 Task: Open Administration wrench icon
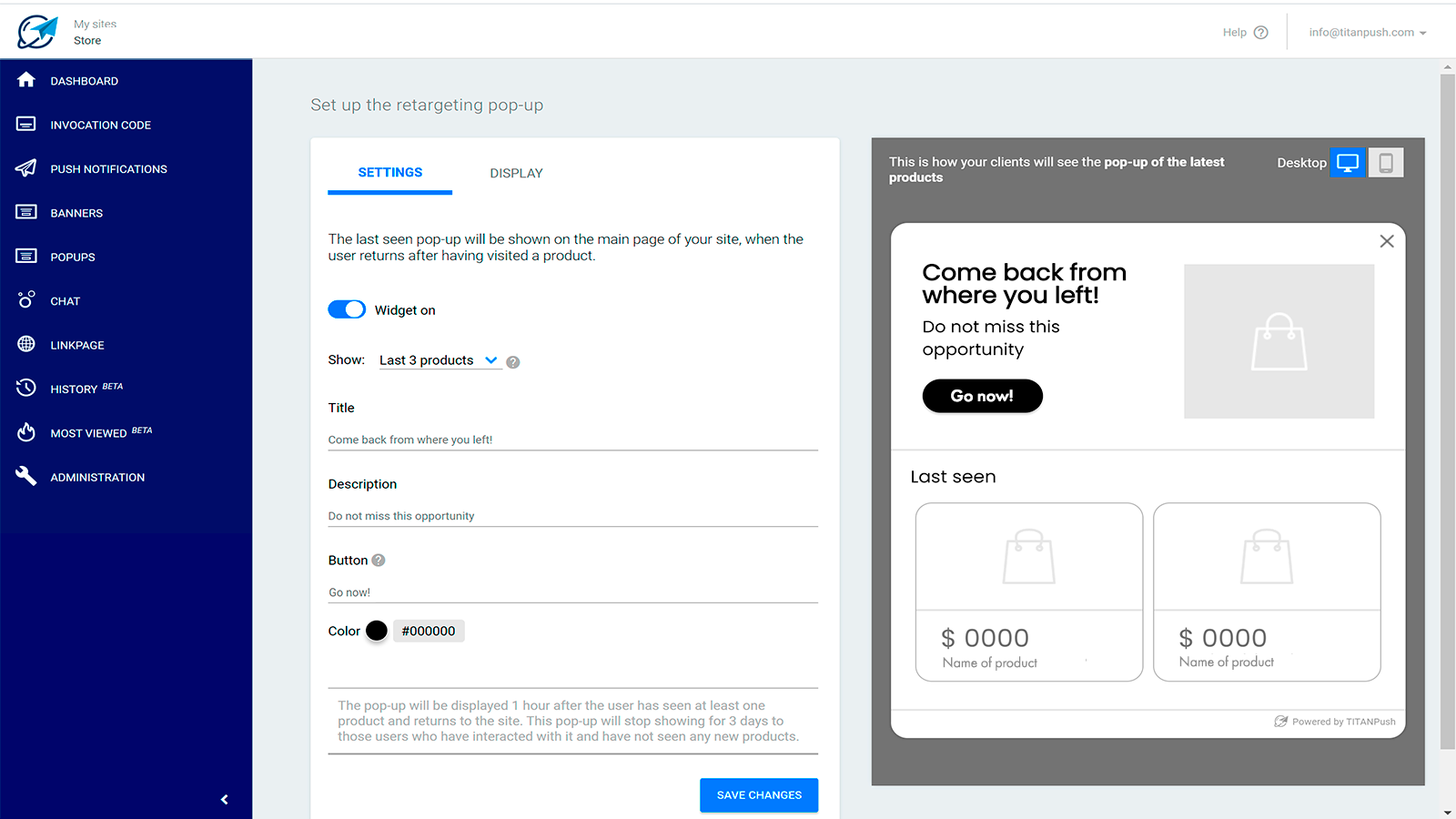click(x=26, y=476)
